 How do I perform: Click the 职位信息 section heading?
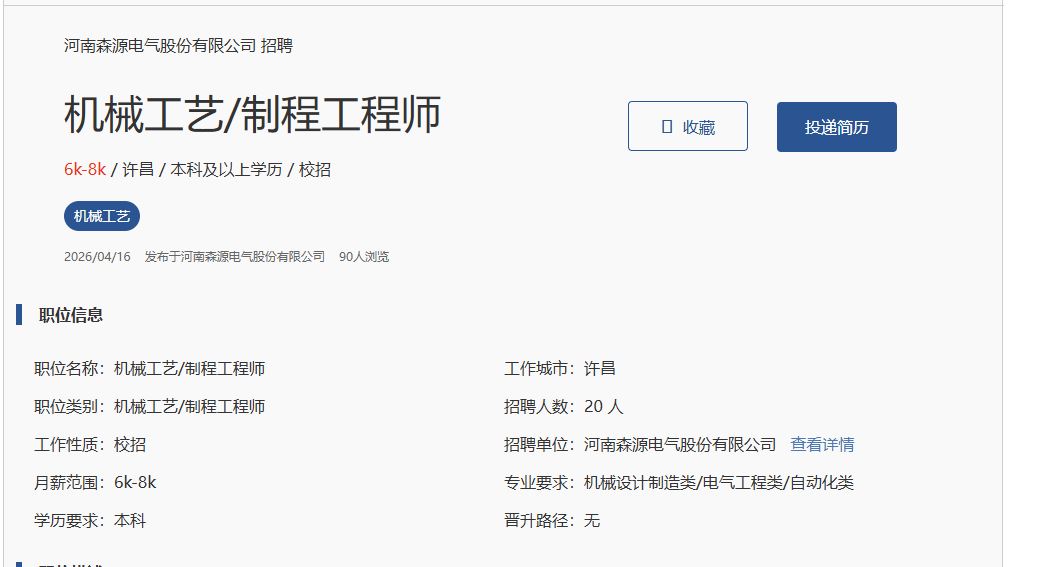(71, 316)
